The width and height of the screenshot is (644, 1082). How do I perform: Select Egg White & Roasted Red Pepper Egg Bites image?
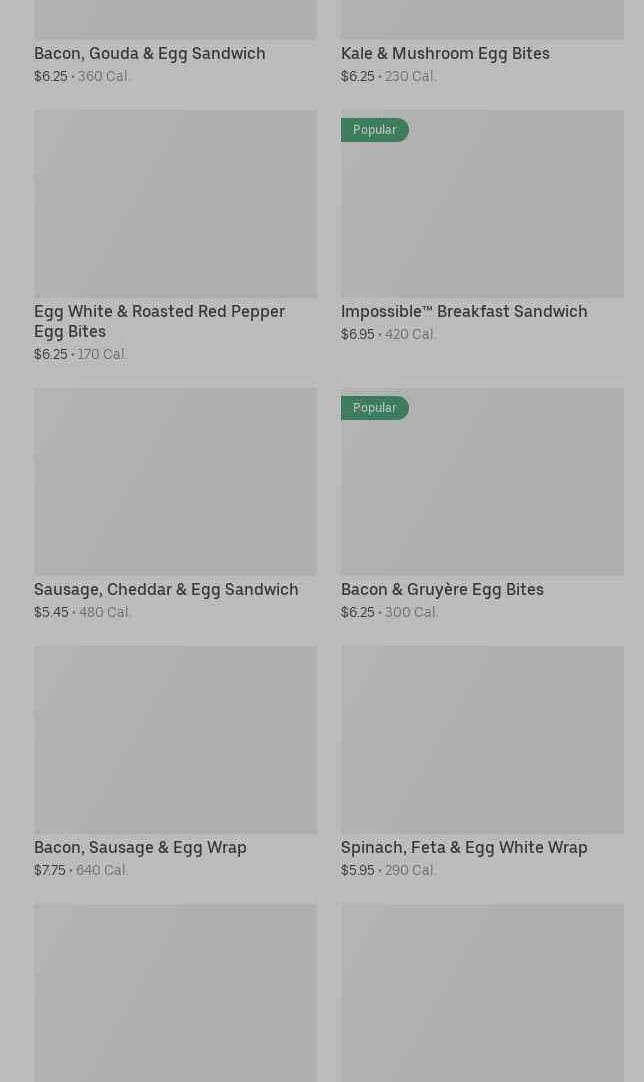175,204
